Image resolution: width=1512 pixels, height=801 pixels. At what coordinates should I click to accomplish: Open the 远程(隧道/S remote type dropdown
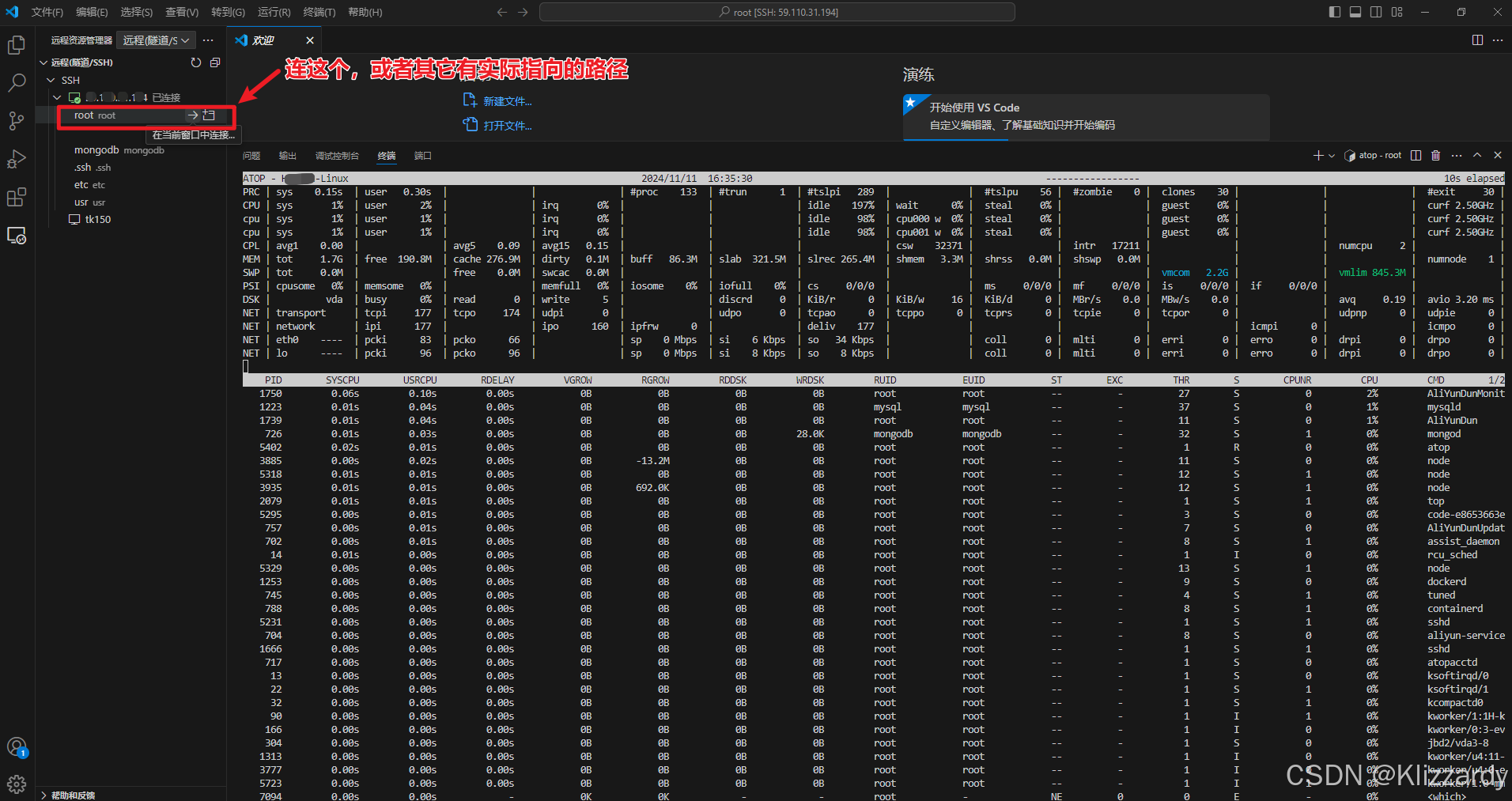point(156,40)
